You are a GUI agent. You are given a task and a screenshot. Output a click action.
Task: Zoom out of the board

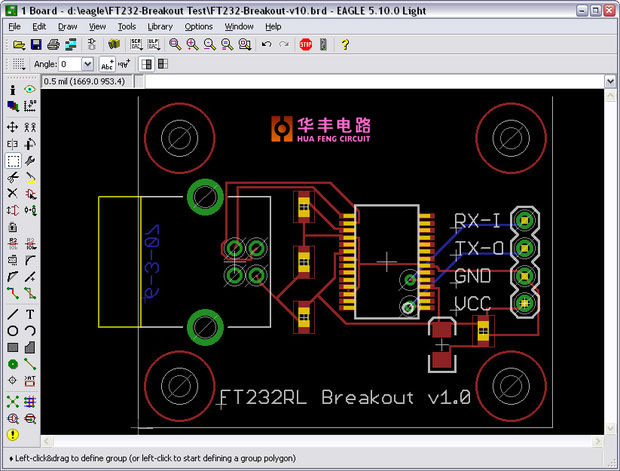pyautogui.click(x=210, y=44)
